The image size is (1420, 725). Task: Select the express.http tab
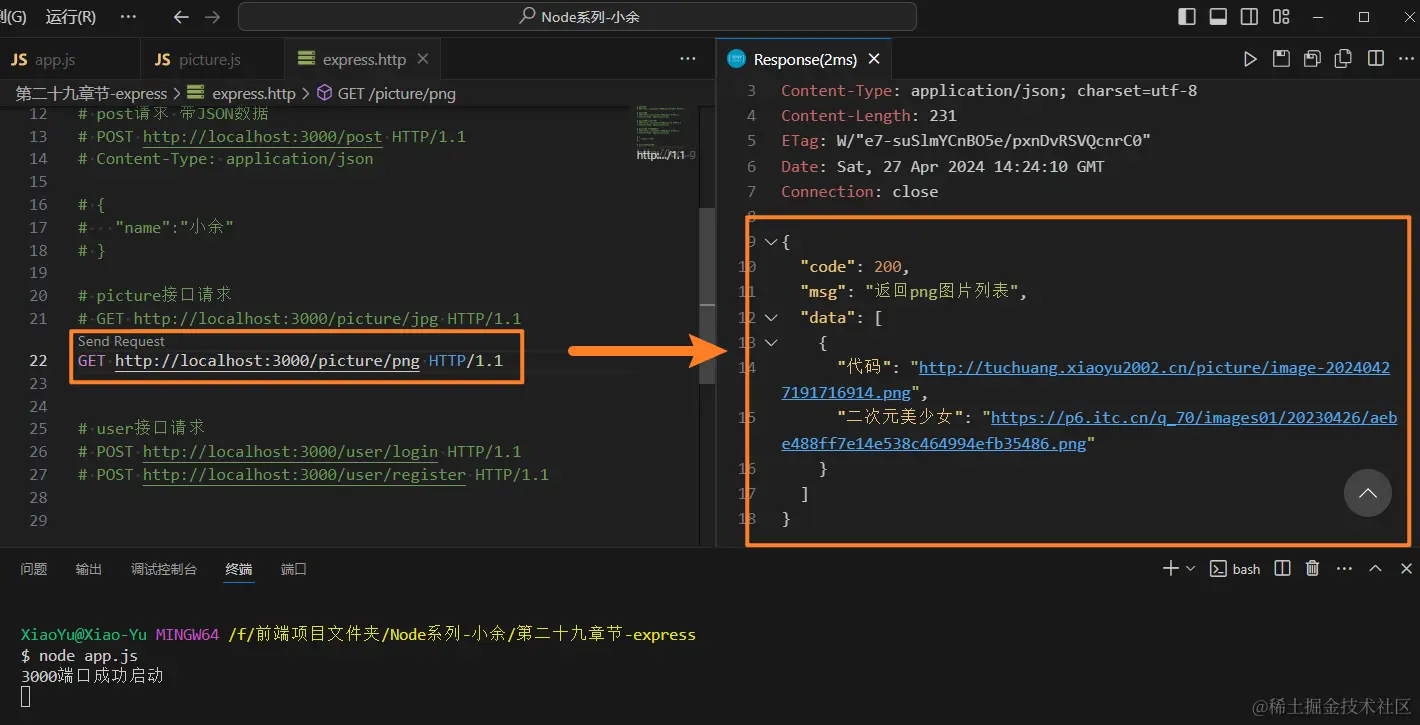(364, 60)
